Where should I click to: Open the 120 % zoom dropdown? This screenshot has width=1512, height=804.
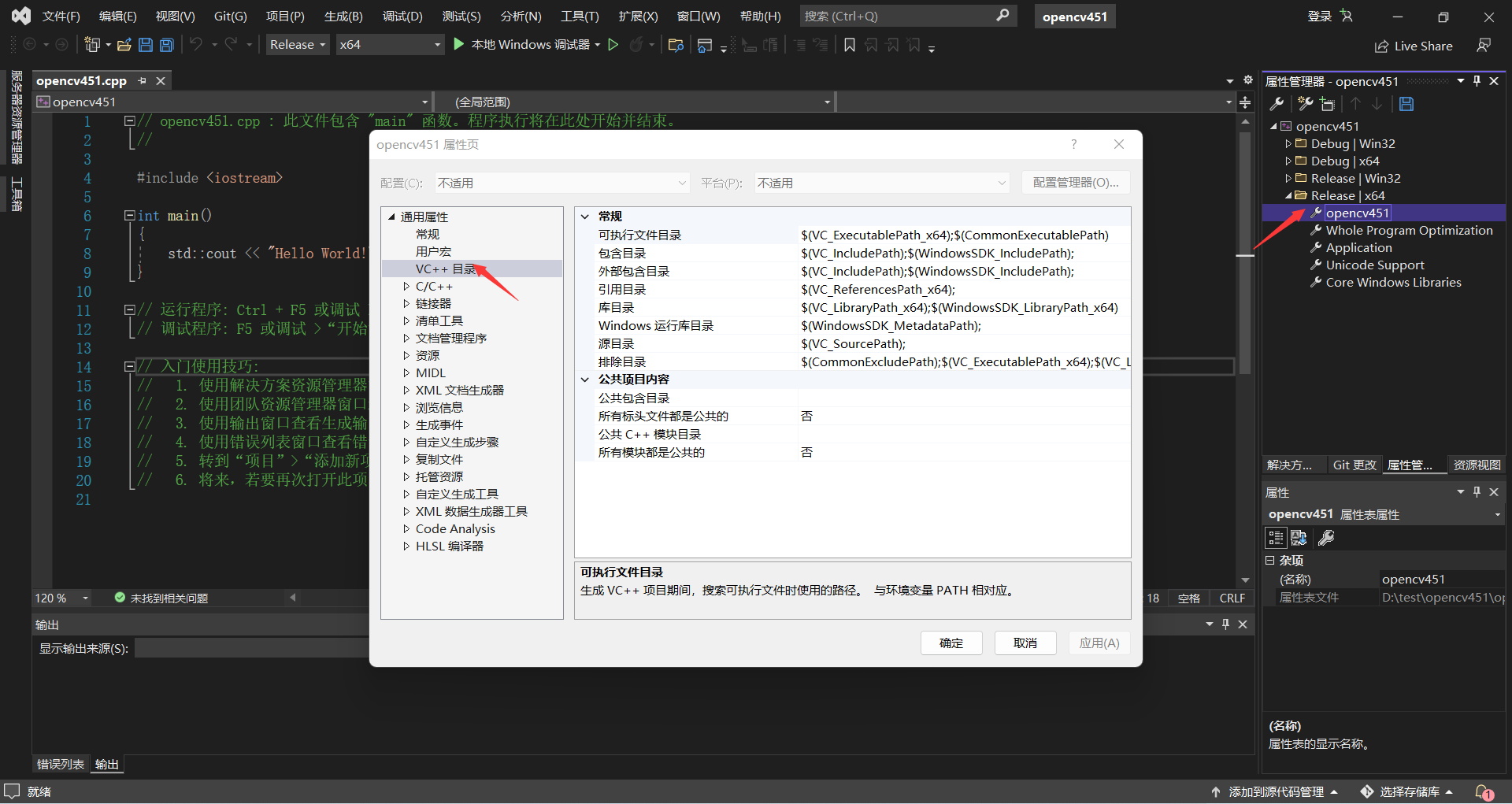pyautogui.click(x=62, y=598)
